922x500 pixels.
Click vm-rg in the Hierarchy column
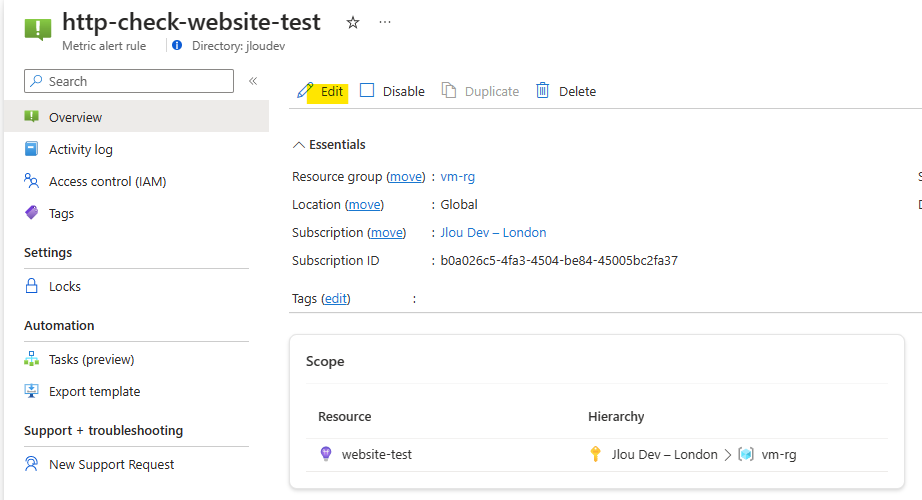coord(779,454)
